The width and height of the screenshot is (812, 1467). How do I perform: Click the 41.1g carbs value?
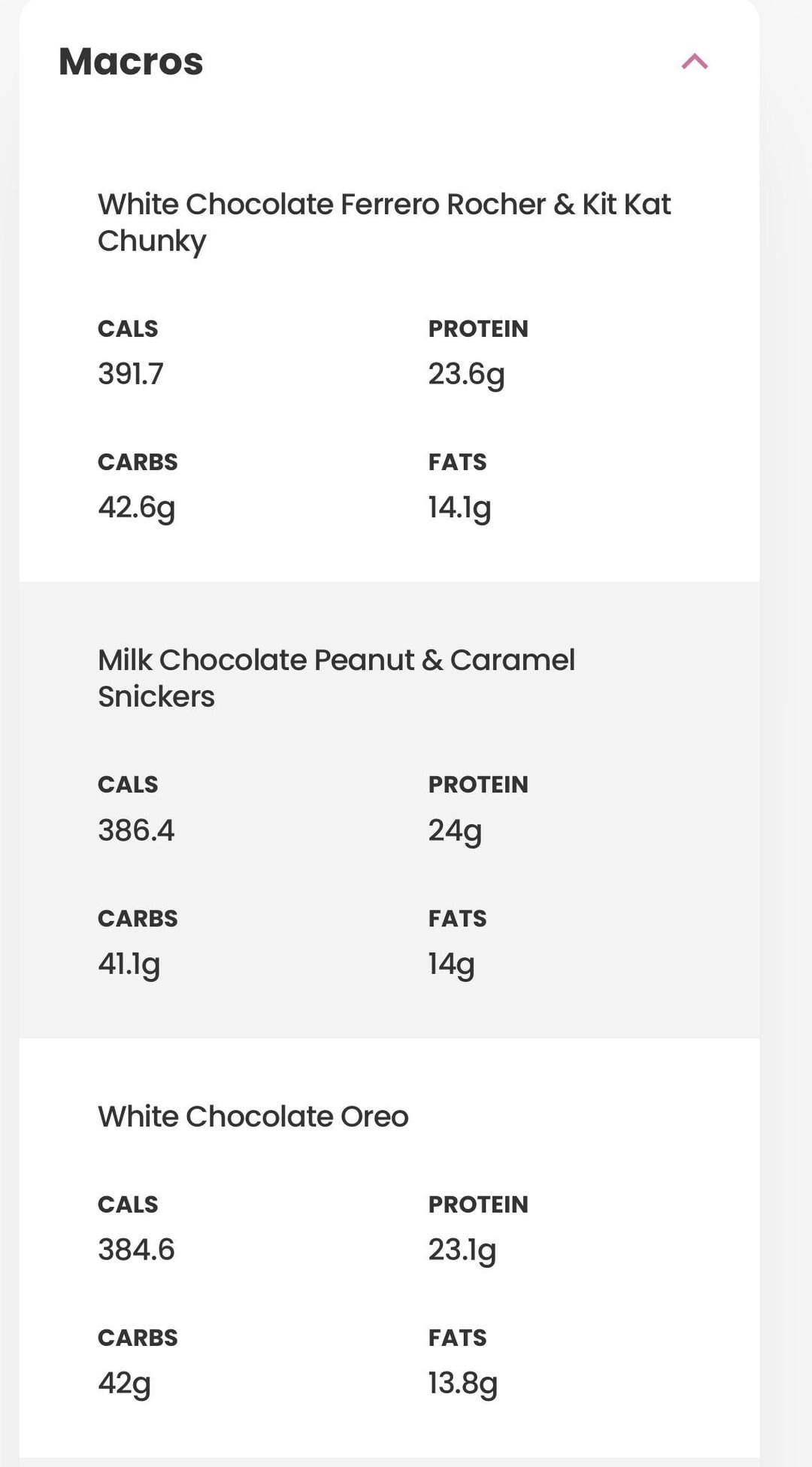pos(129,964)
